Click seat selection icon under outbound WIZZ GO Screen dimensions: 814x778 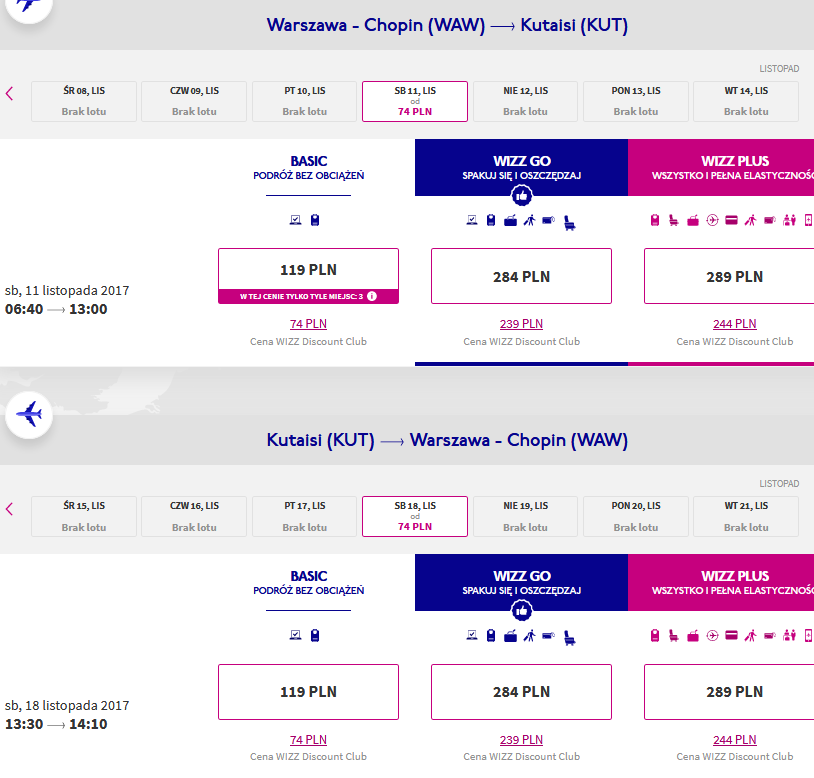click(569, 223)
